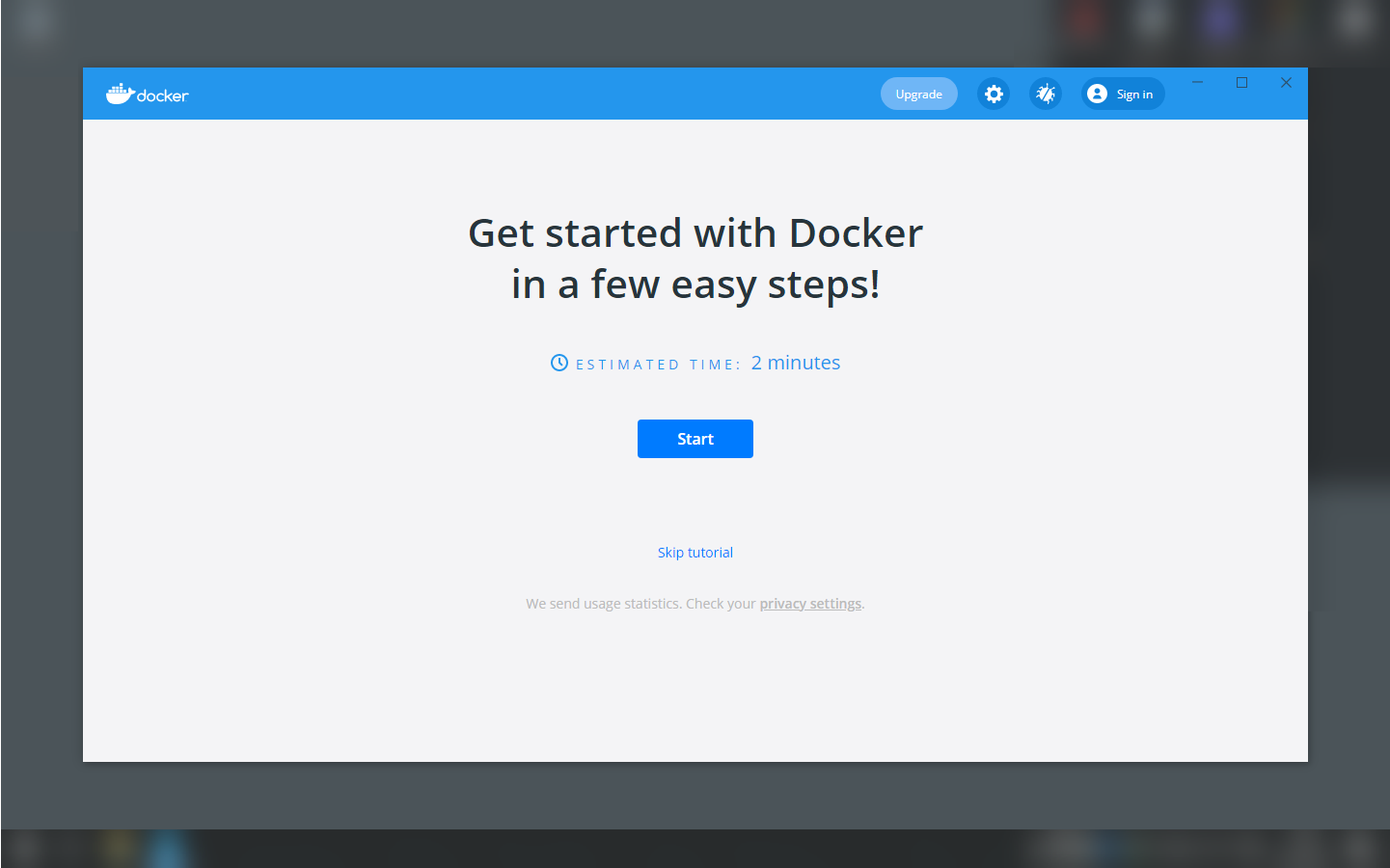Click the Docker whale logo
Image resolution: width=1390 pixels, height=868 pixels.
pyautogui.click(x=147, y=94)
